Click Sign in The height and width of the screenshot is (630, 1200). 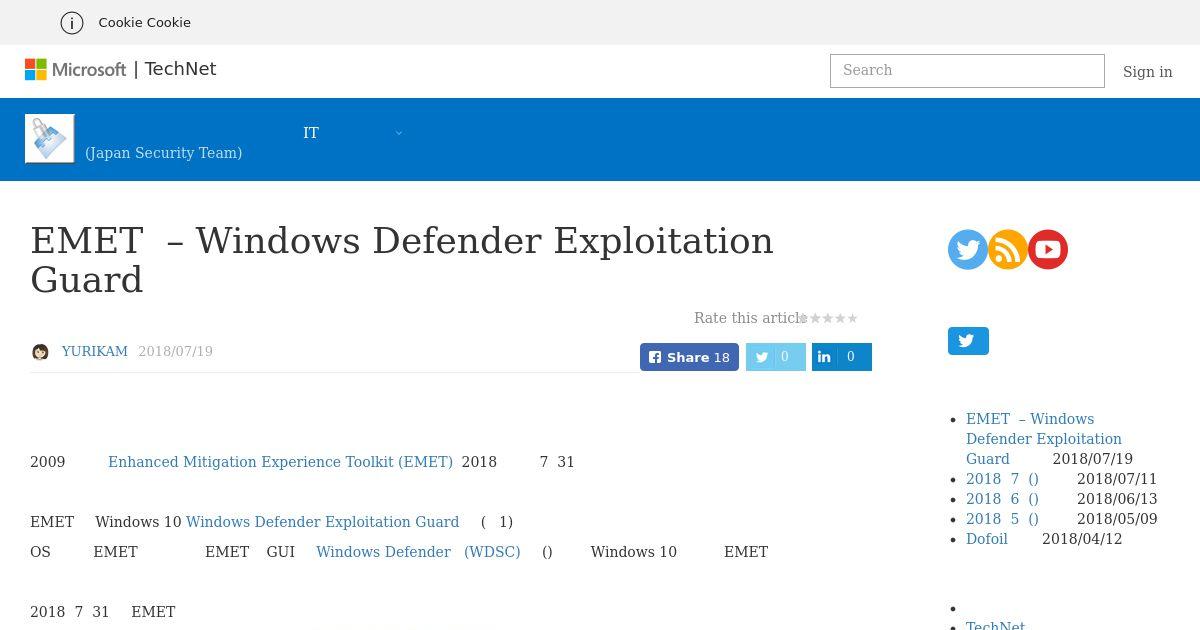pyautogui.click(x=1147, y=72)
